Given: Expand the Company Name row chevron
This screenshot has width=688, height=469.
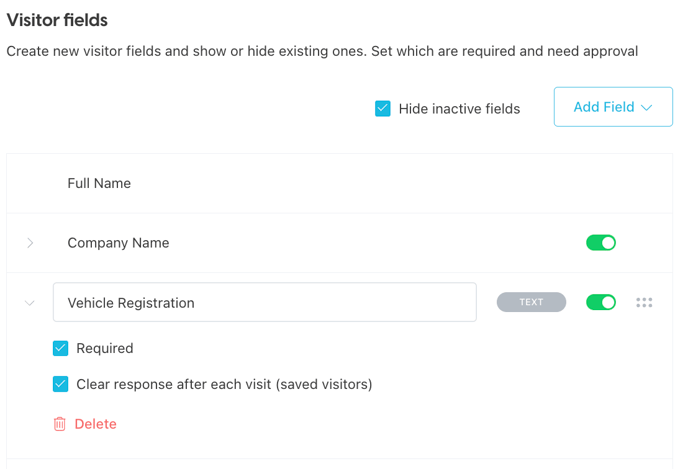Looking at the screenshot, I should pos(30,243).
